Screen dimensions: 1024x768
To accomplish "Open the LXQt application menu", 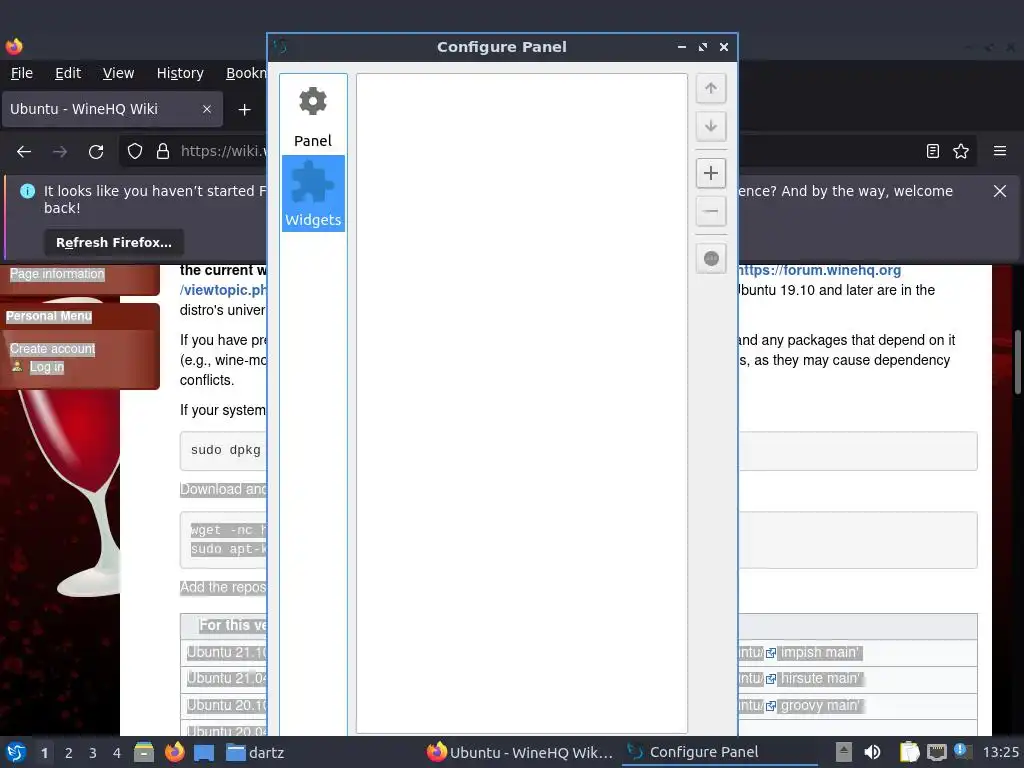I will (x=16, y=752).
